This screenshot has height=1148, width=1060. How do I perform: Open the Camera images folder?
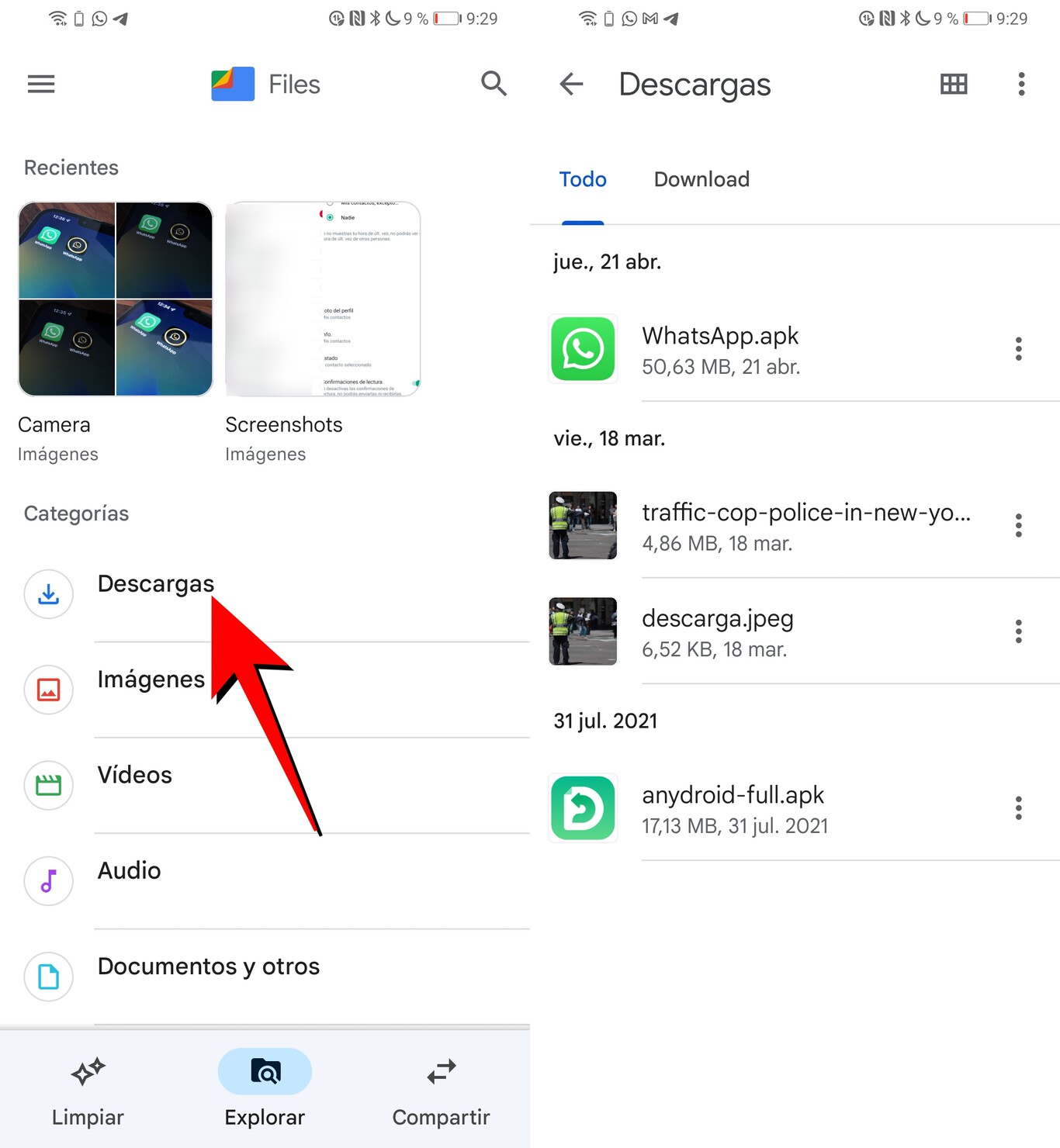coord(115,299)
